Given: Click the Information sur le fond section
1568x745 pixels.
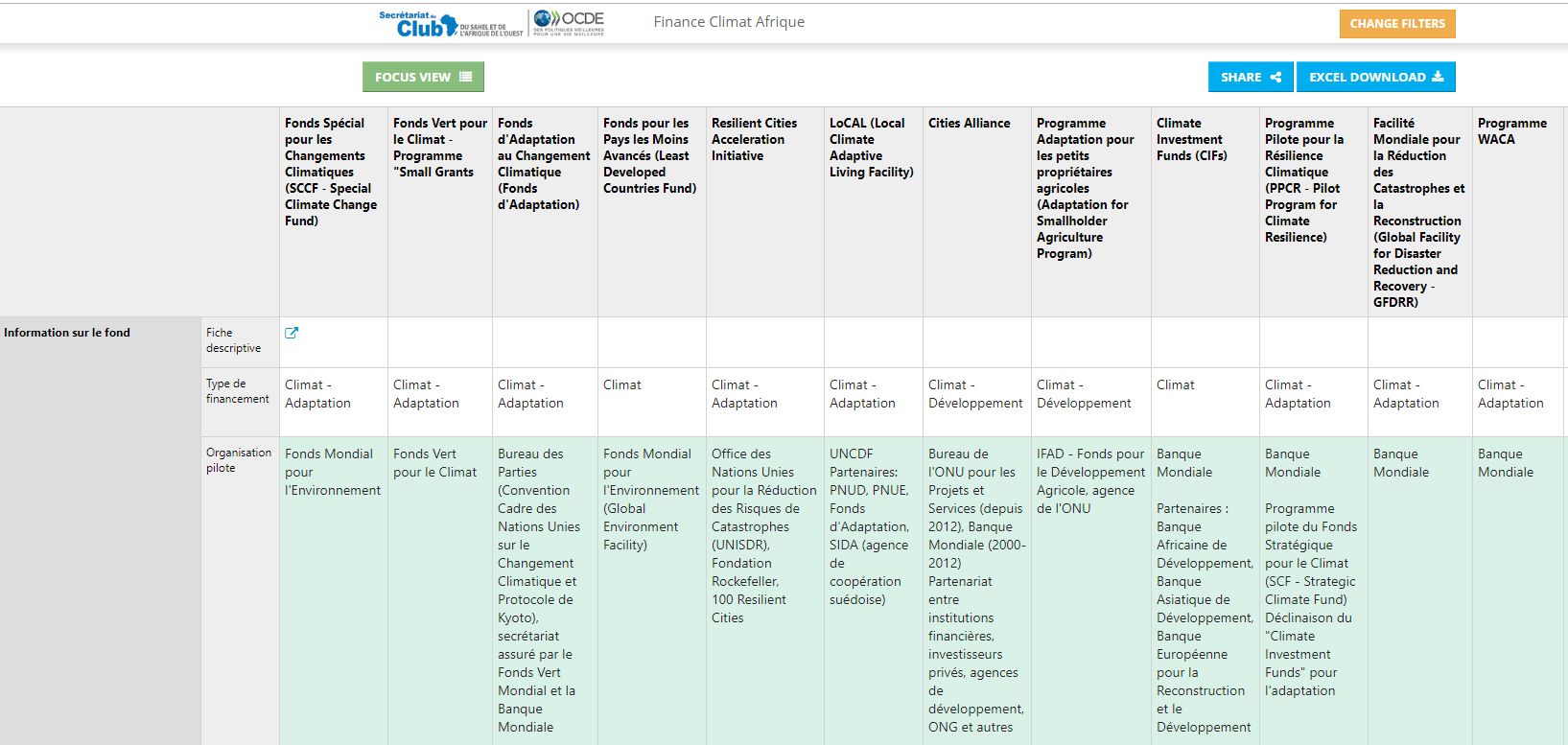Looking at the screenshot, I should coord(67,333).
